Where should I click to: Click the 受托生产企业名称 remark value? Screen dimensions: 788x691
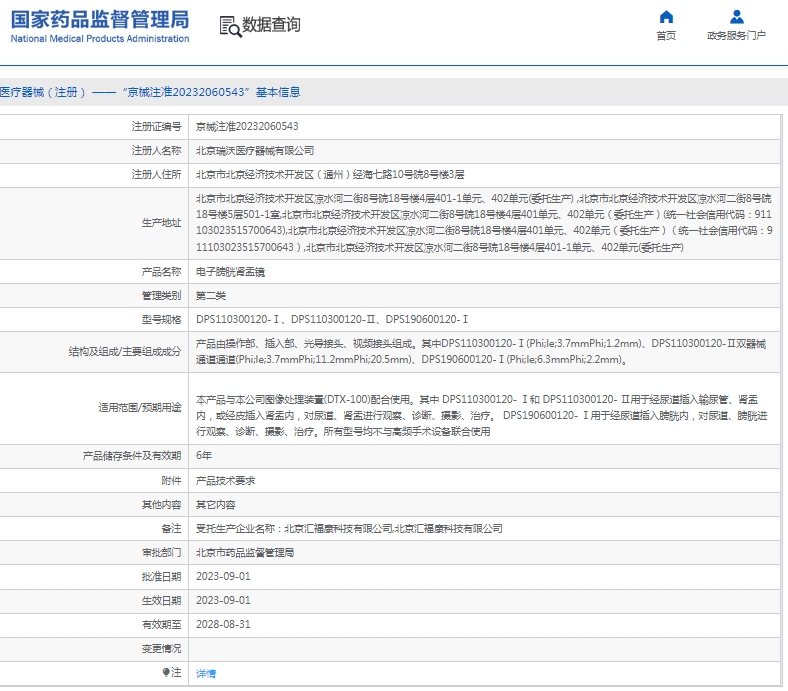[349, 529]
